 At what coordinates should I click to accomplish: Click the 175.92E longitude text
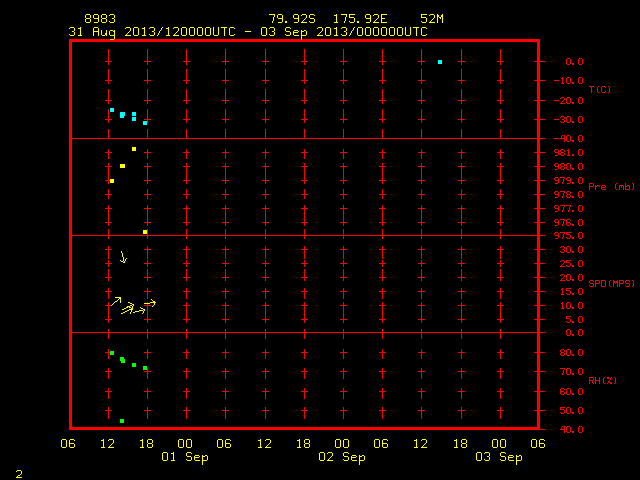(x=360, y=19)
